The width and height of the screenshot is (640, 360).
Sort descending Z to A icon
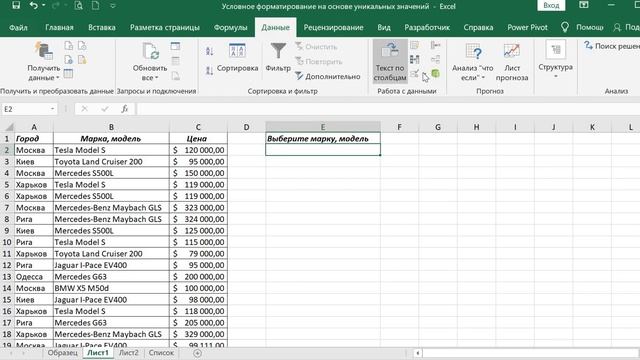209,71
